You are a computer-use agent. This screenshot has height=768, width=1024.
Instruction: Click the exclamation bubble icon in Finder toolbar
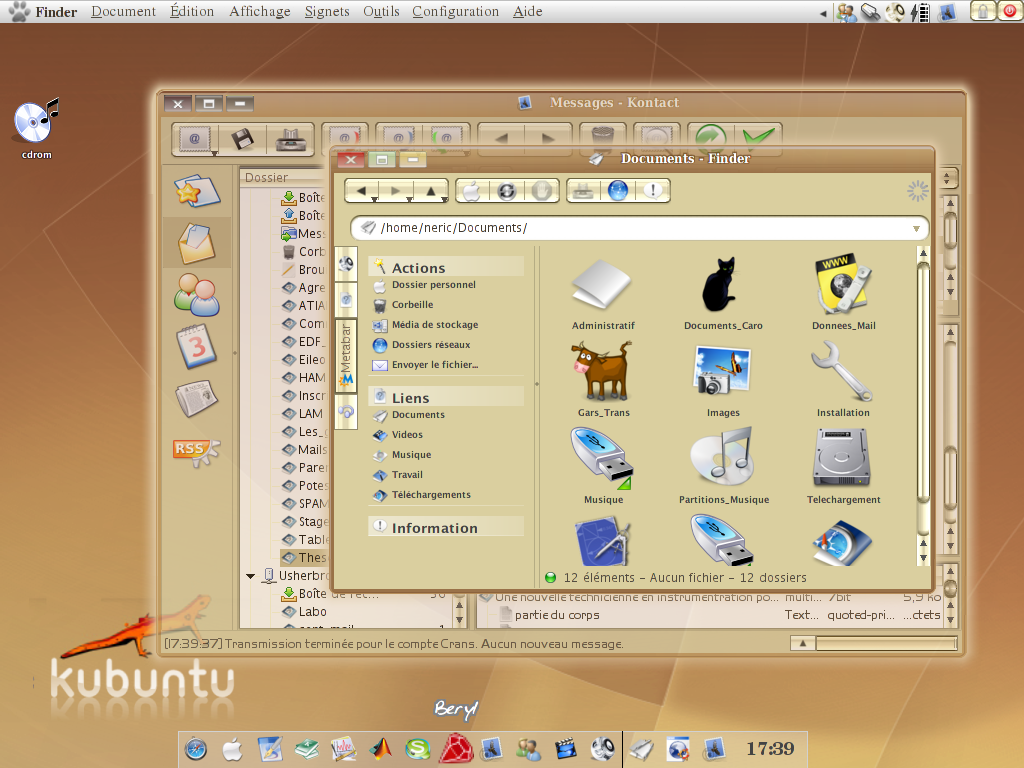652,191
